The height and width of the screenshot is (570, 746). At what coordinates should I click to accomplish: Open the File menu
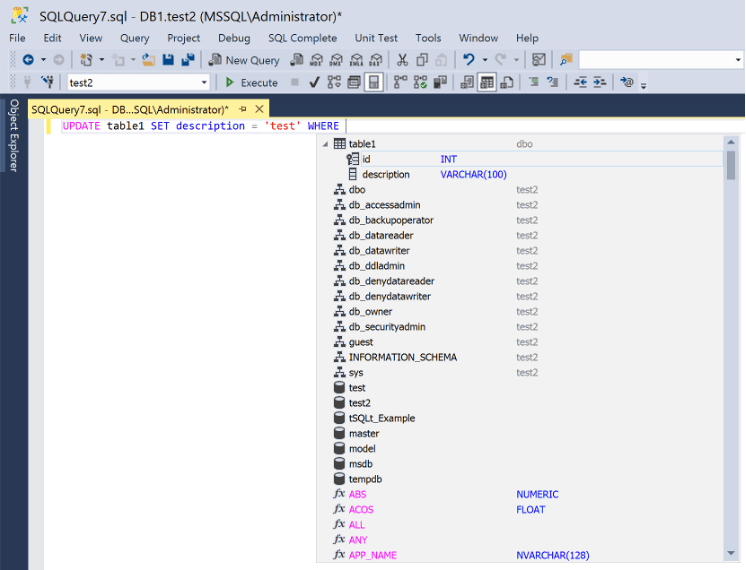coord(17,38)
